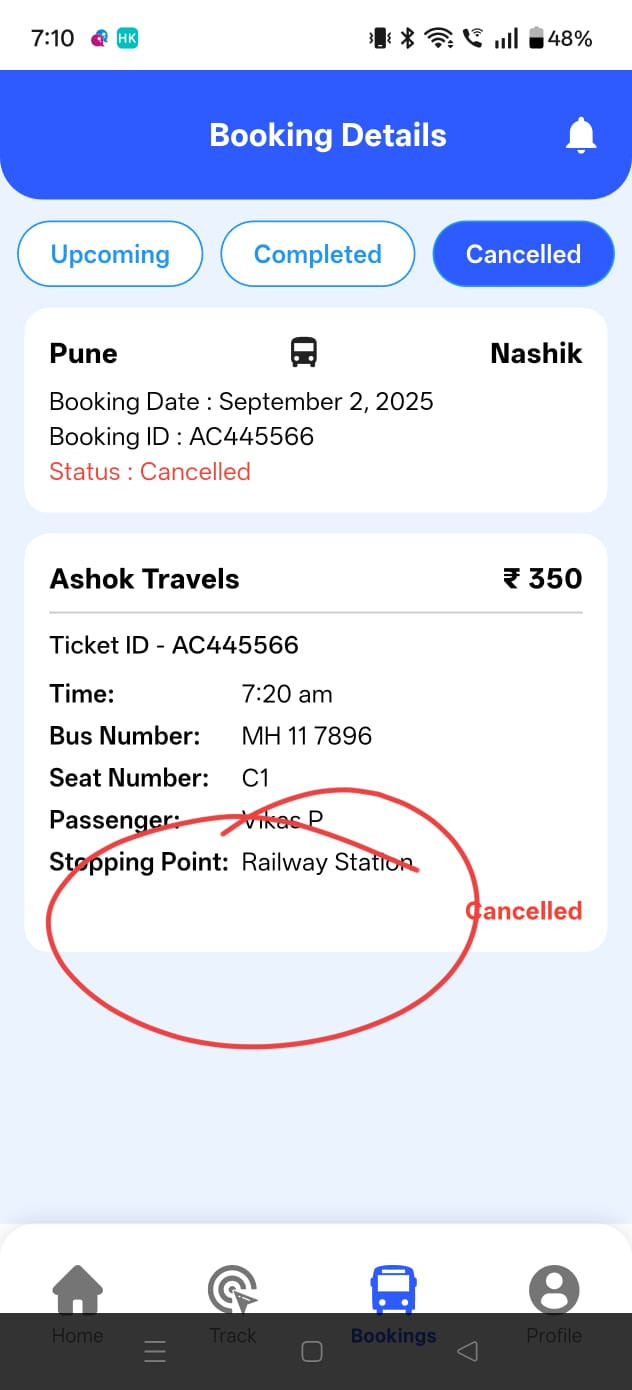632x1390 pixels.
Task: Tap the Ashok Travels operator name
Action: (145, 579)
